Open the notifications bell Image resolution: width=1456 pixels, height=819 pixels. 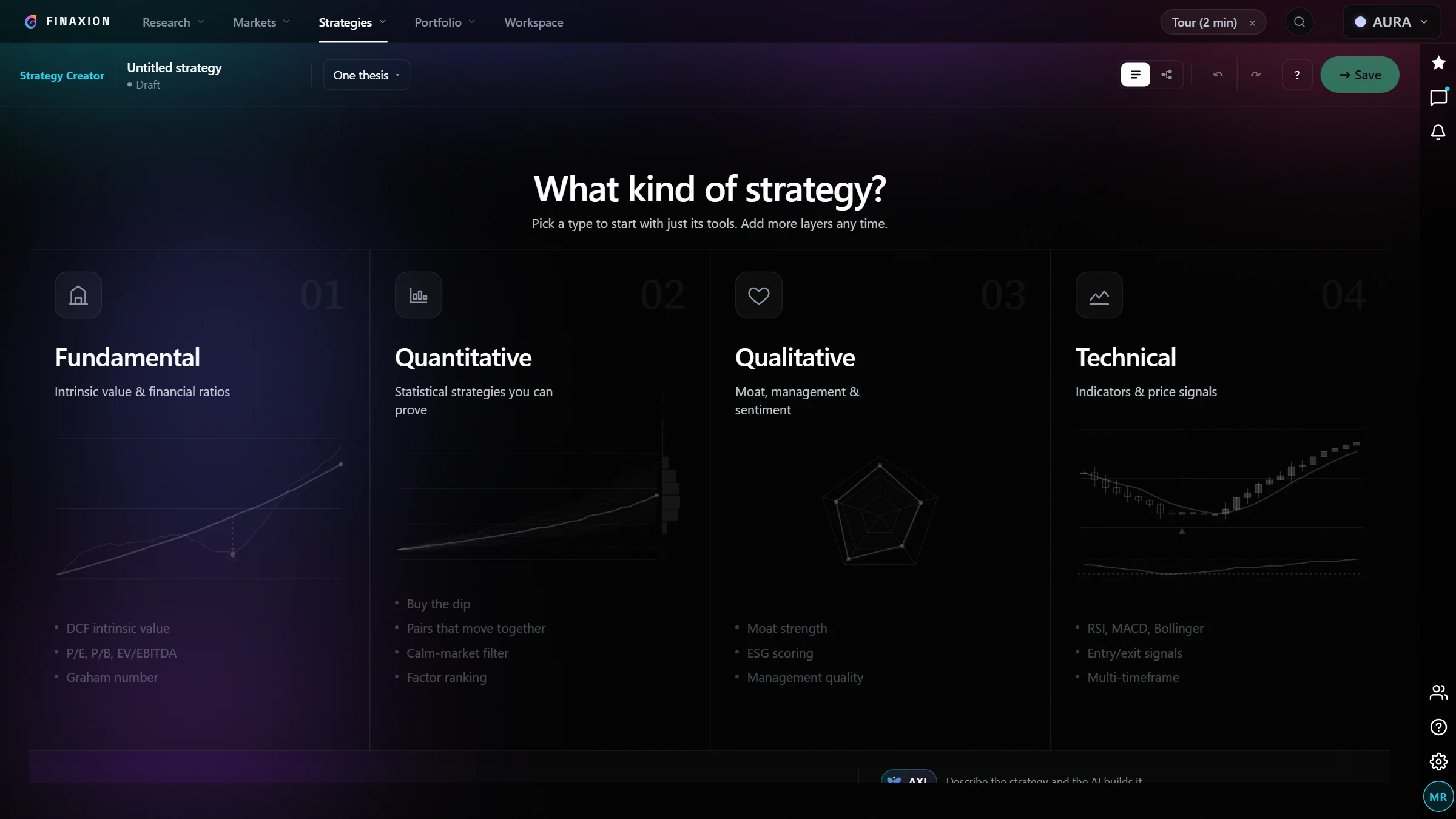pyautogui.click(x=1438, y=132)
